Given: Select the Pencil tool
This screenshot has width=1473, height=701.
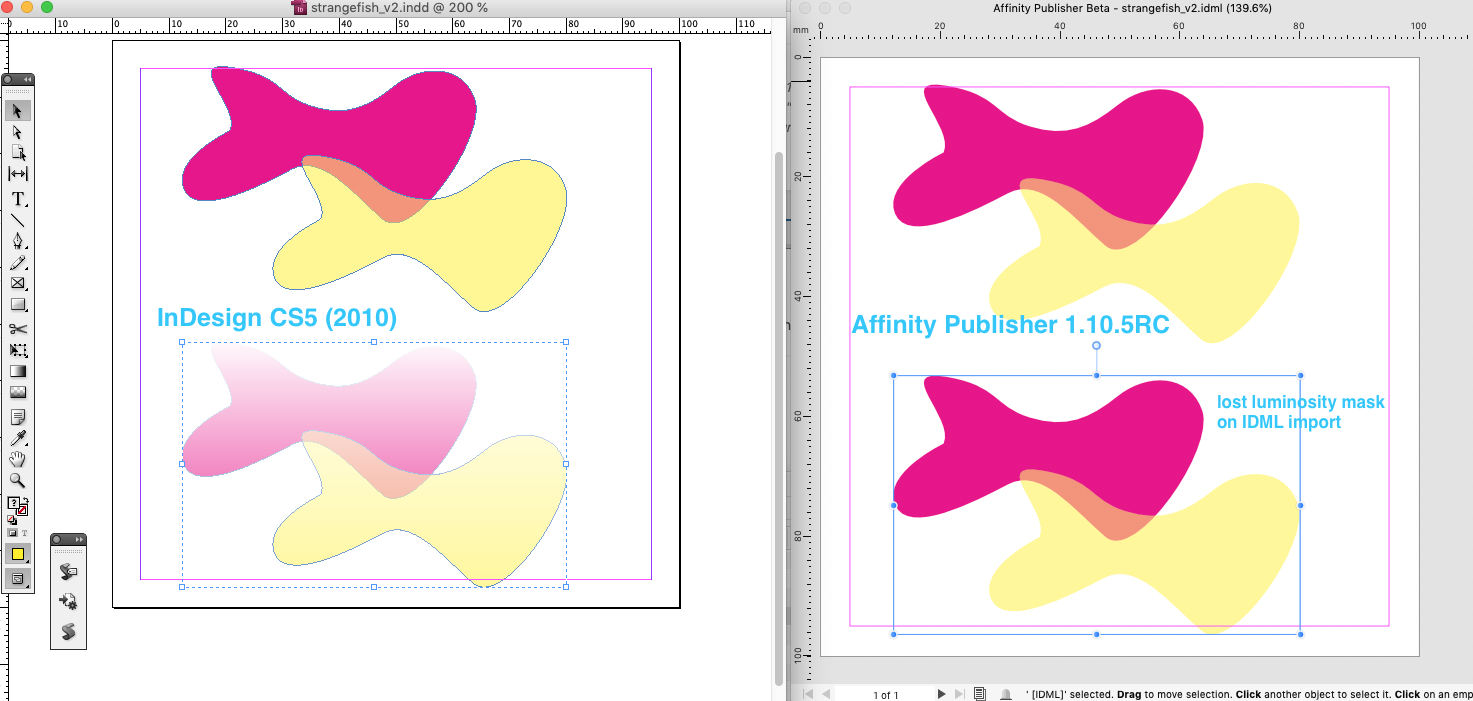Looking at the screenshot, I should [x=18, y=263].
